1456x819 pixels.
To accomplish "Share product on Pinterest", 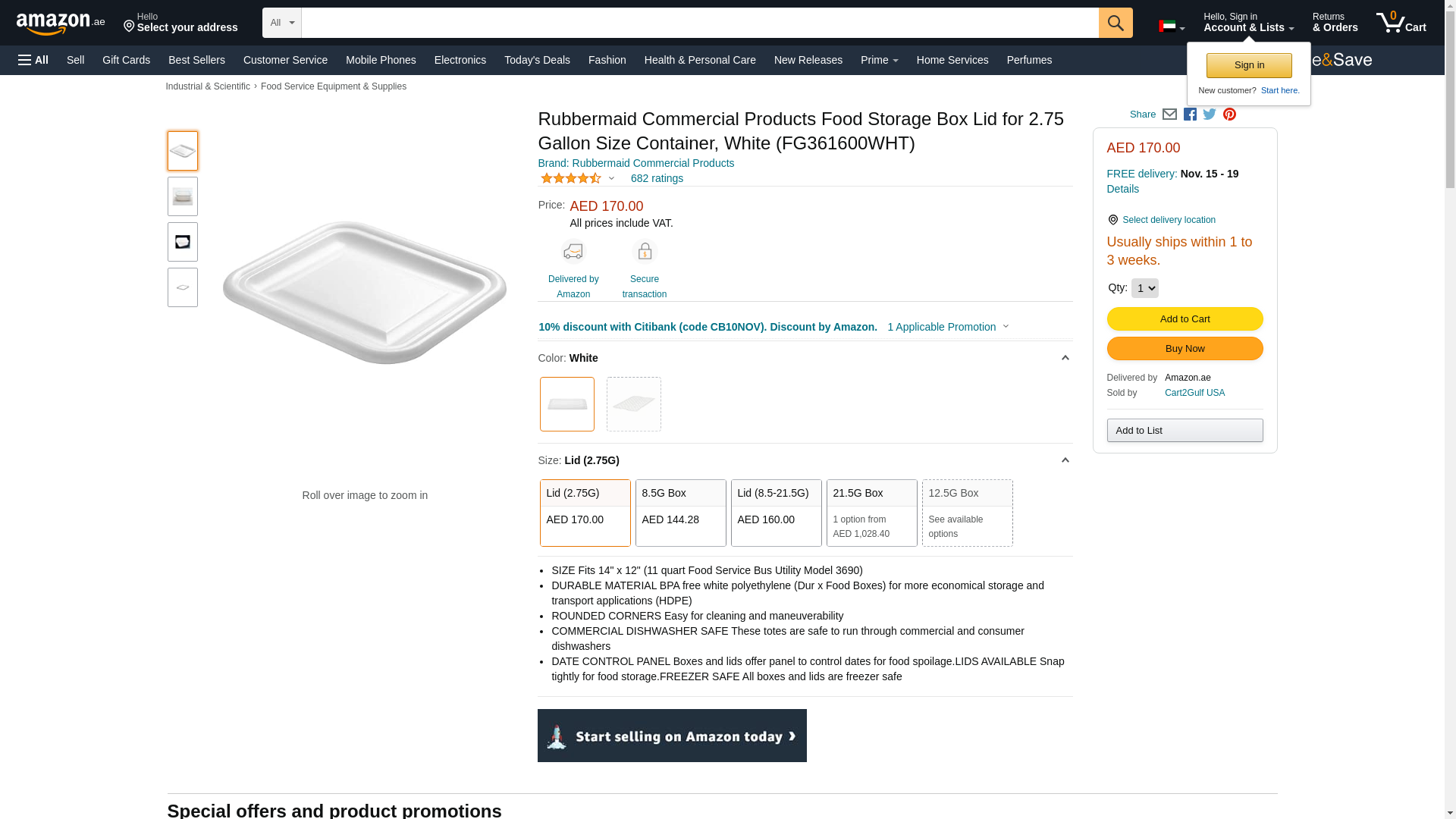I will click(x=1229, y=115).
